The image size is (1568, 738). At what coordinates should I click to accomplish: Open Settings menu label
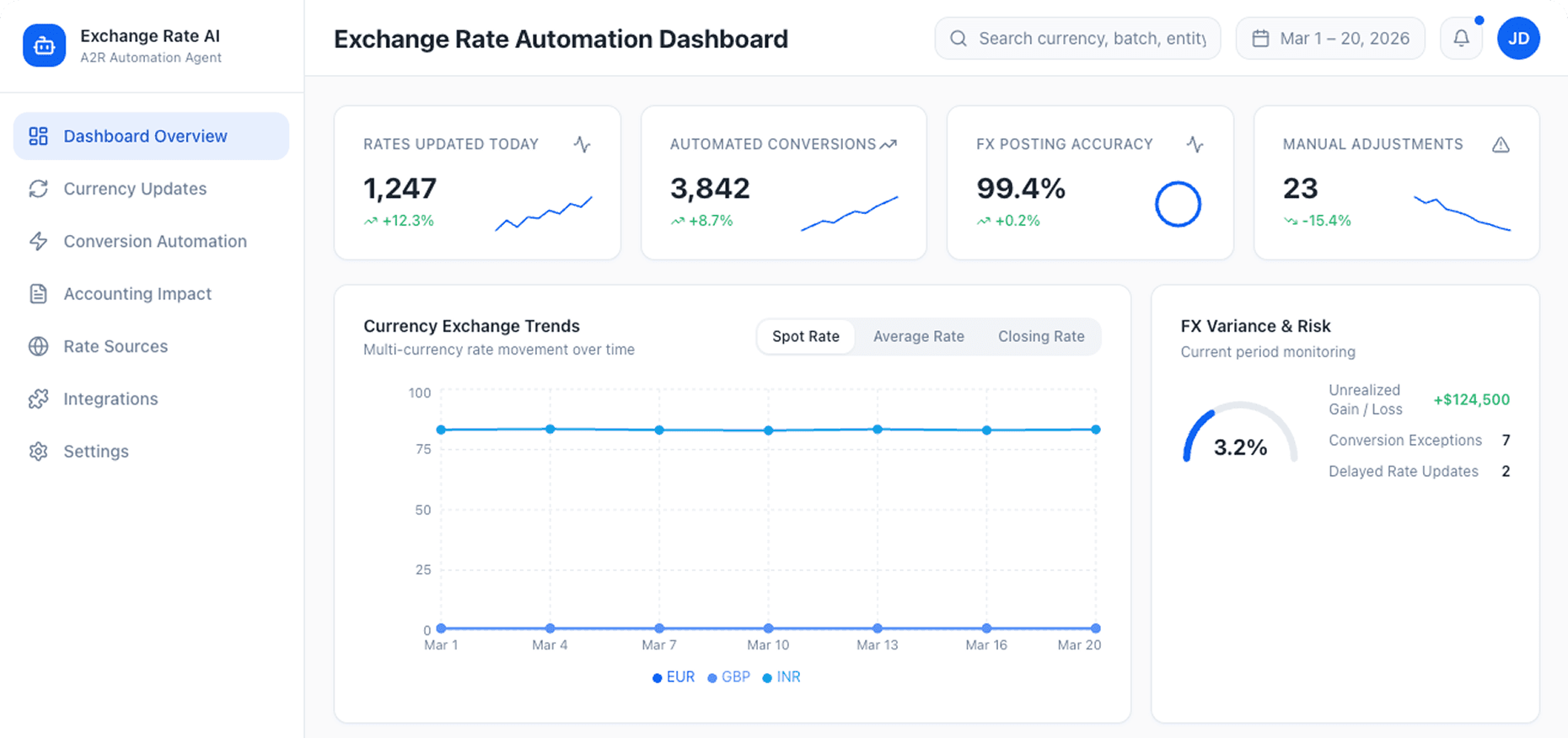tap(96, 452)
